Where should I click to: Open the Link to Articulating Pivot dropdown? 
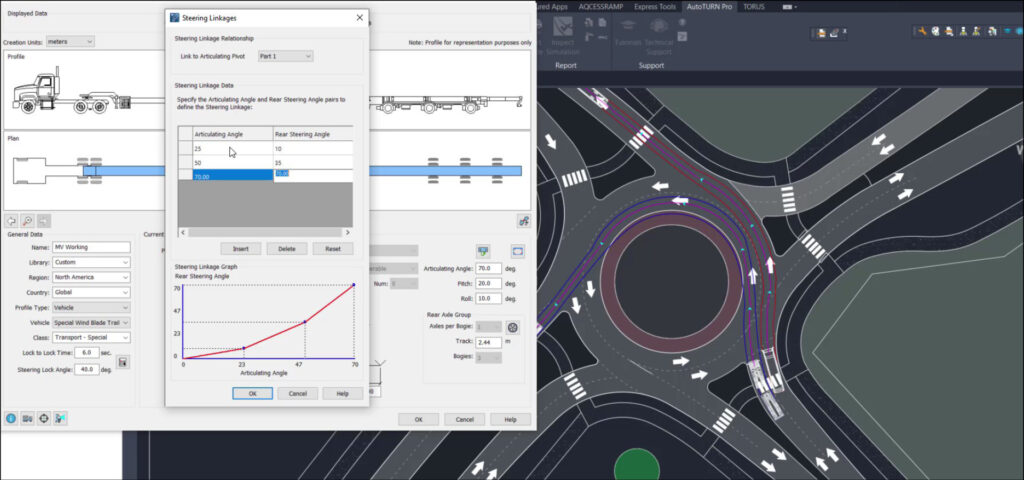point(285,56)
